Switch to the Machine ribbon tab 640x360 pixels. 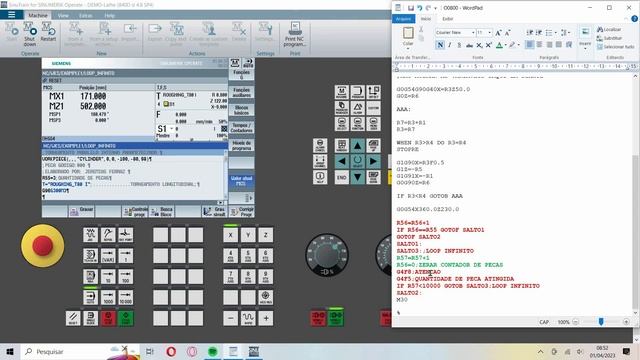point(38,15)
